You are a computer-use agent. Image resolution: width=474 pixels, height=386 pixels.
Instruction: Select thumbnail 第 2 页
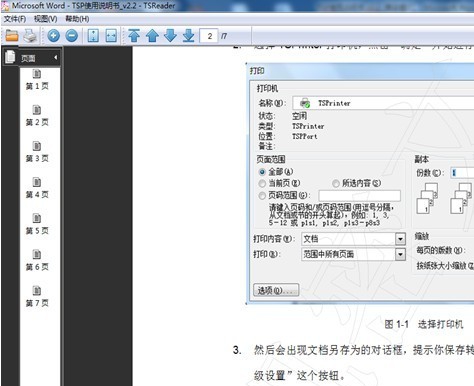[37, 116]
